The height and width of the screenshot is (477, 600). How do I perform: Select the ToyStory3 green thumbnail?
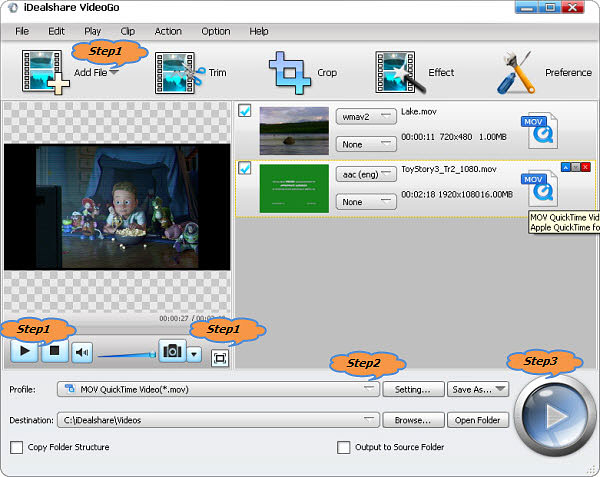(x=294, y=189)
